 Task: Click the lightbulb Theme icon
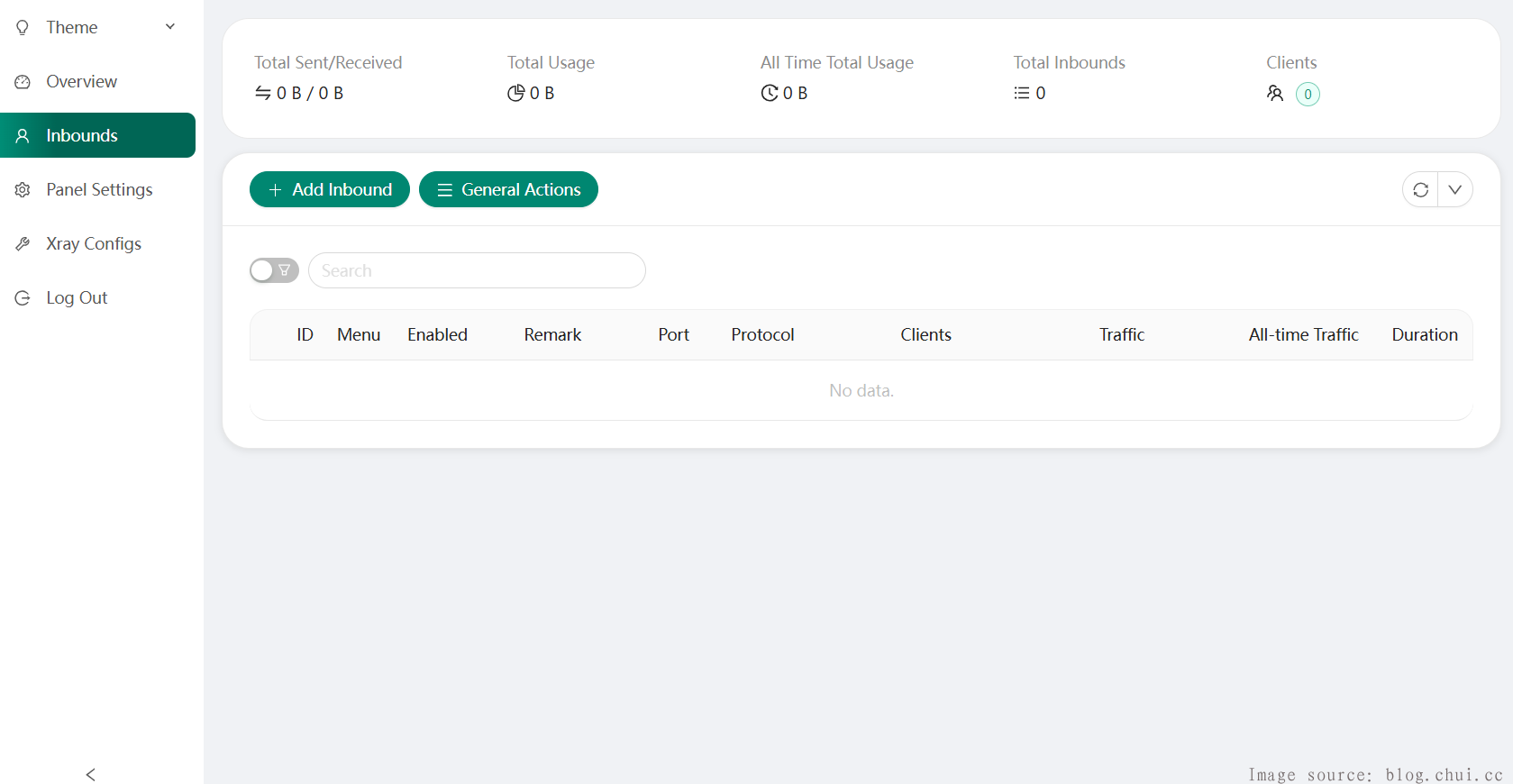coord(23,27)
